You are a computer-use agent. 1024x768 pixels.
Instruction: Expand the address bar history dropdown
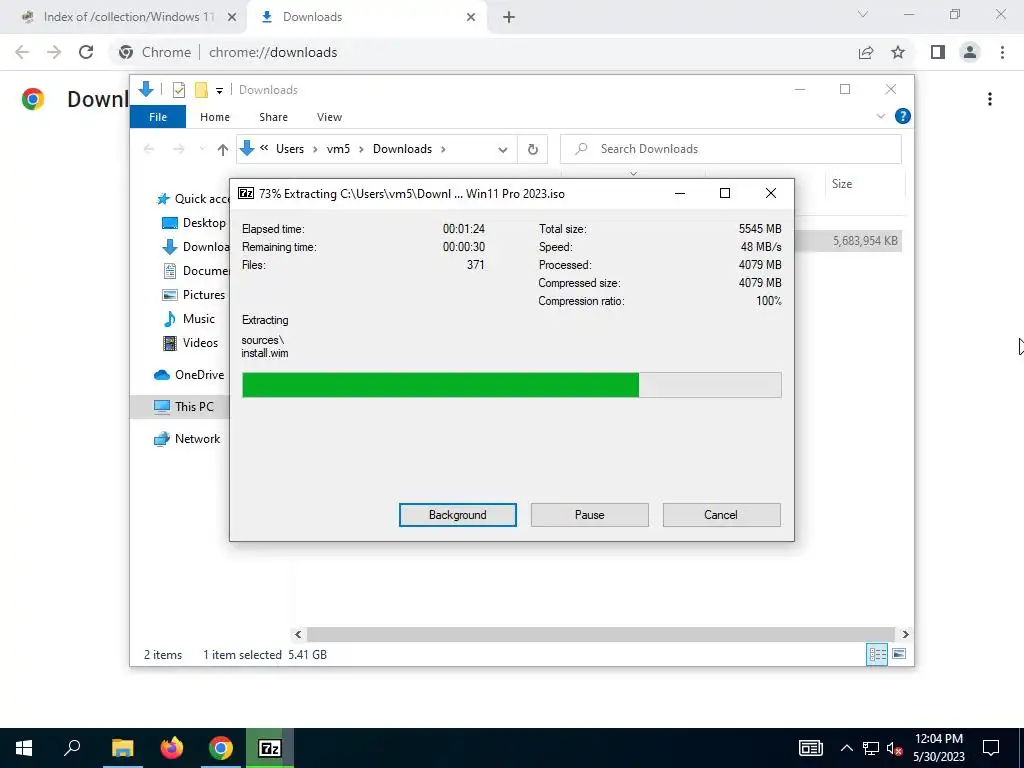(503, 150)
